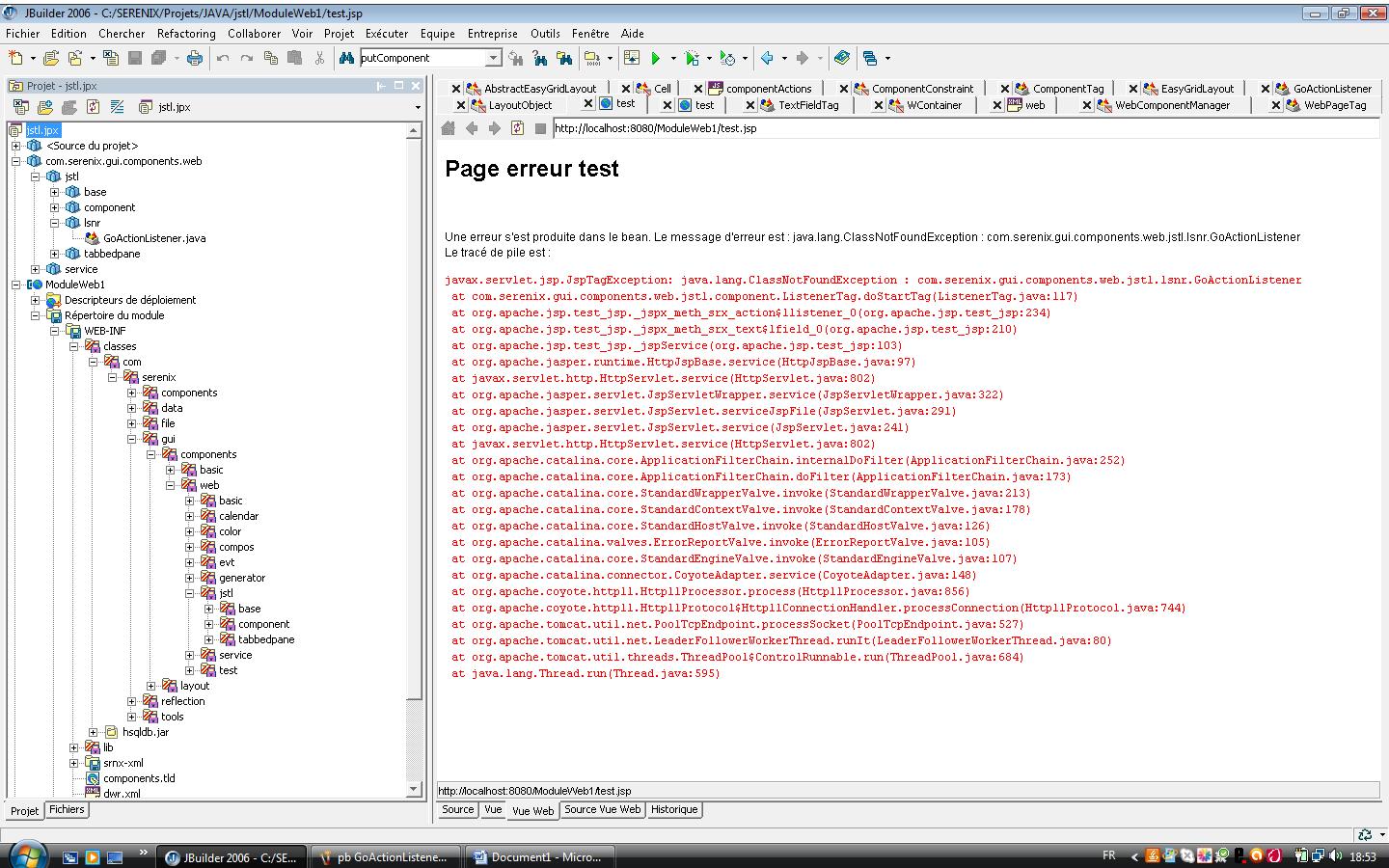Close the GoActionListener tab with its X
Screen dimensions: 1389x868
point(1266,89)
